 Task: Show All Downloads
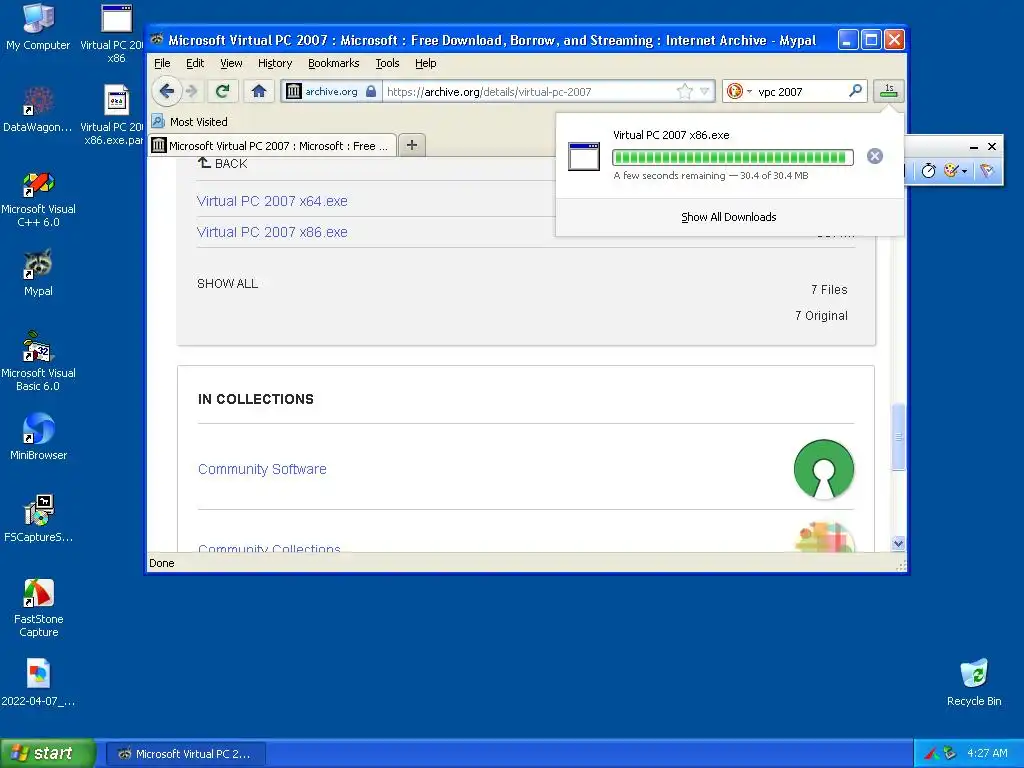click(729, 217)
